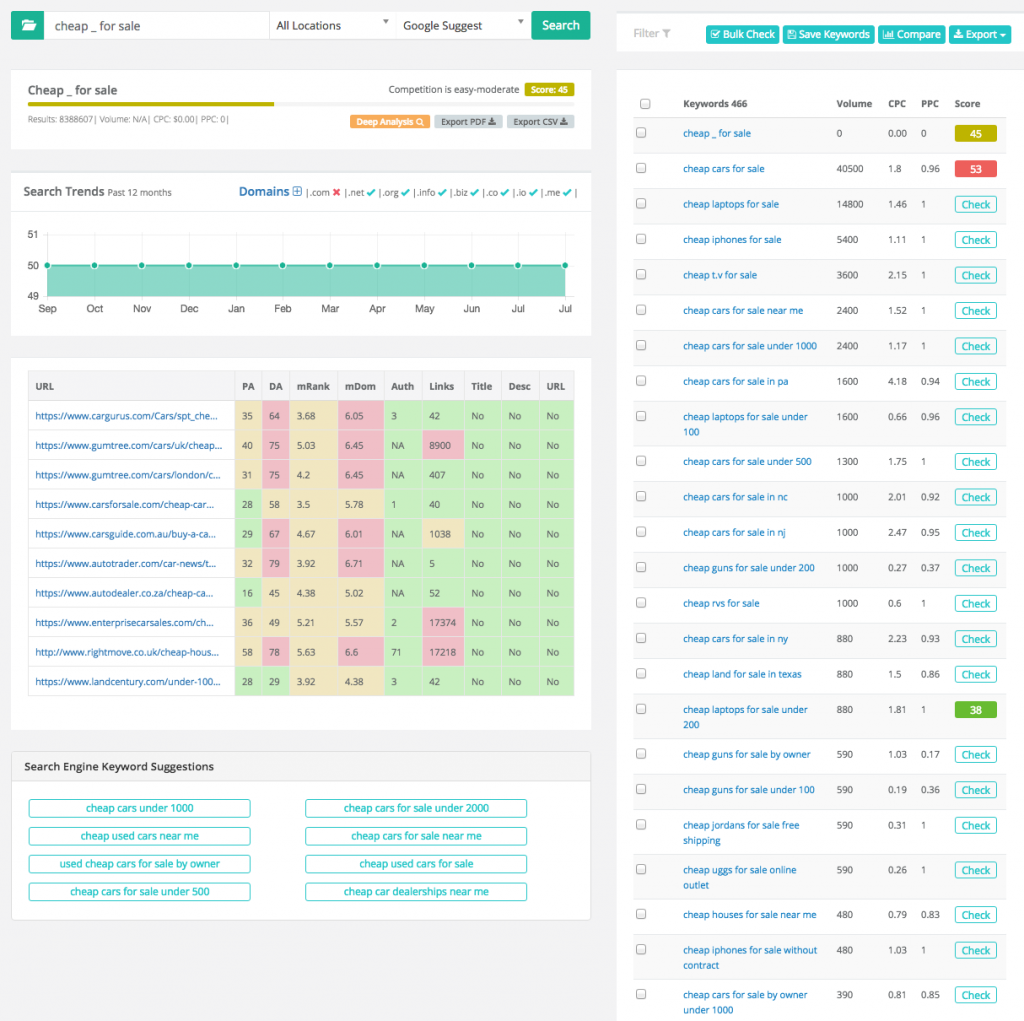Screen dimensions: 1024x1021
Task: Click the .info available checkmark
Action: click(442, 193)
